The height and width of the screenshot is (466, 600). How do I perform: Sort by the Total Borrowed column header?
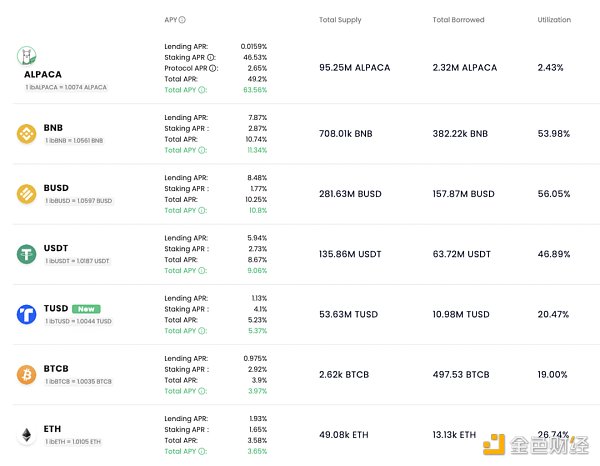[459, 20]
